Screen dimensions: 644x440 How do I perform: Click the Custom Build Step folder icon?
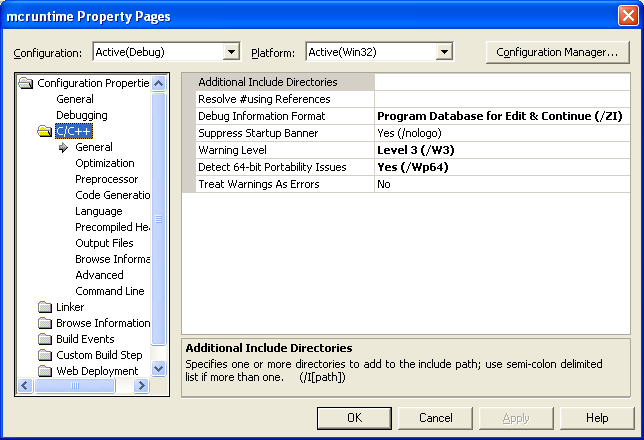click(x=44, y=355)
